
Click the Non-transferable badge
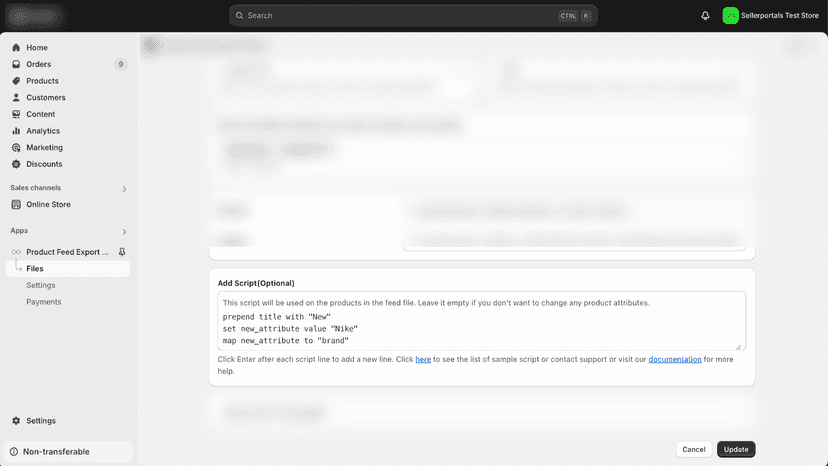[x=68, y=452]
